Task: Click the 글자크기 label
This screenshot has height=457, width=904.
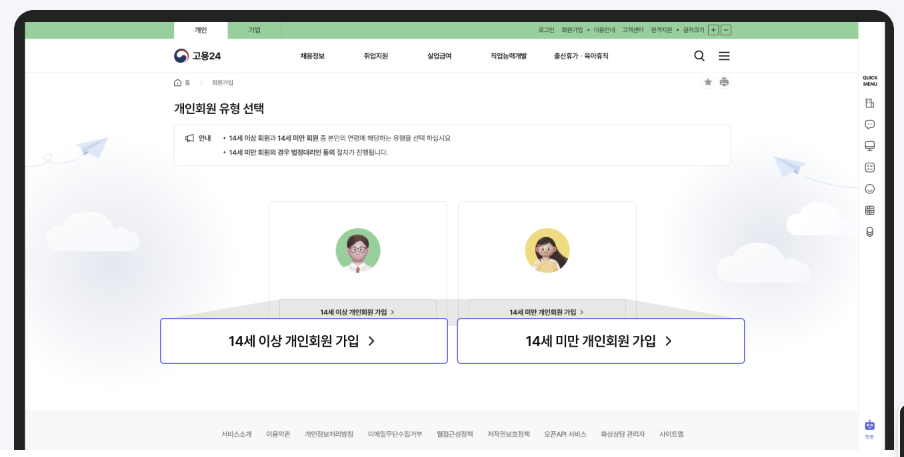Action: click(x=694, y=30)
